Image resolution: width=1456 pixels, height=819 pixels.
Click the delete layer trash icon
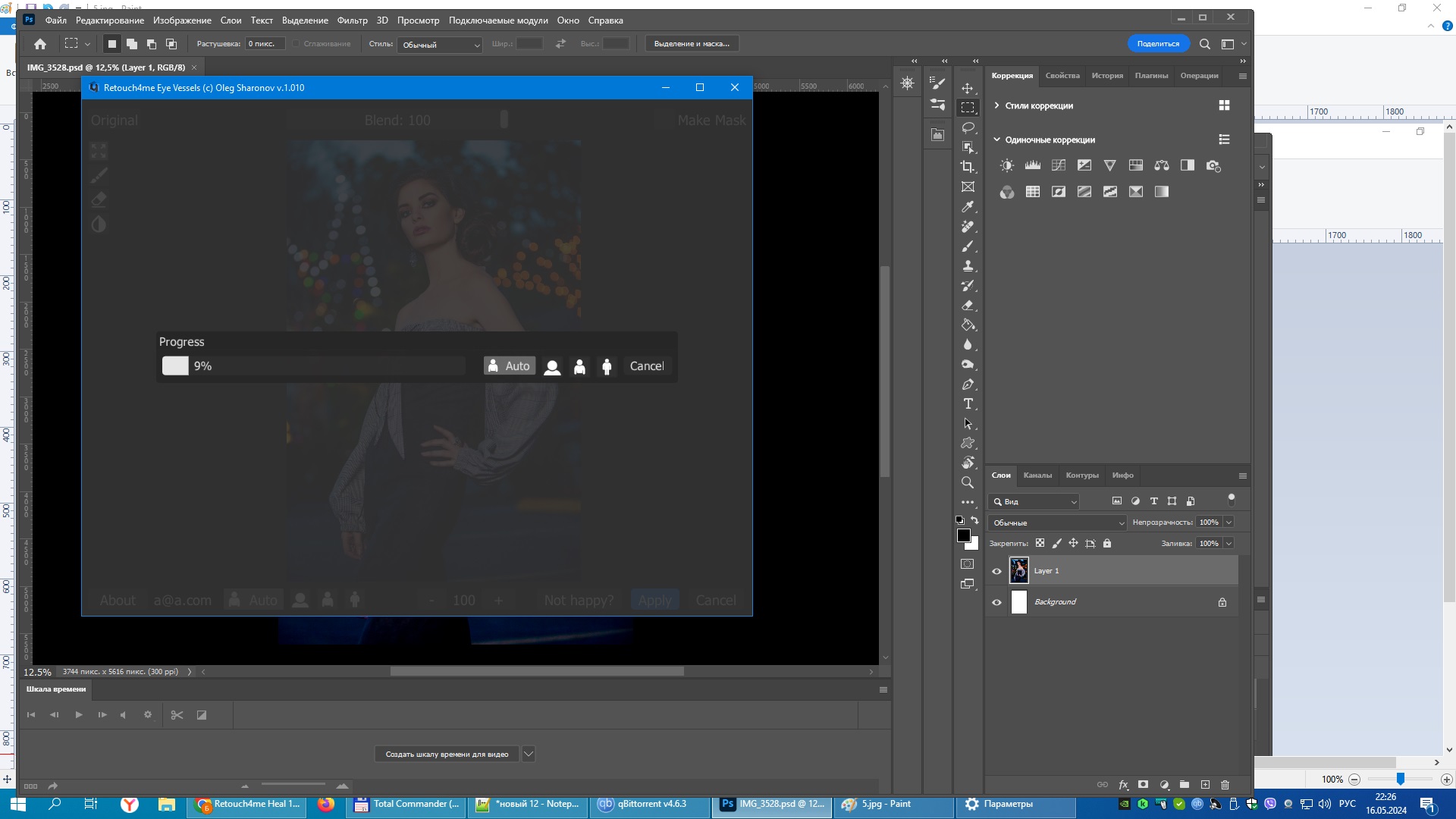(1225, 785)
